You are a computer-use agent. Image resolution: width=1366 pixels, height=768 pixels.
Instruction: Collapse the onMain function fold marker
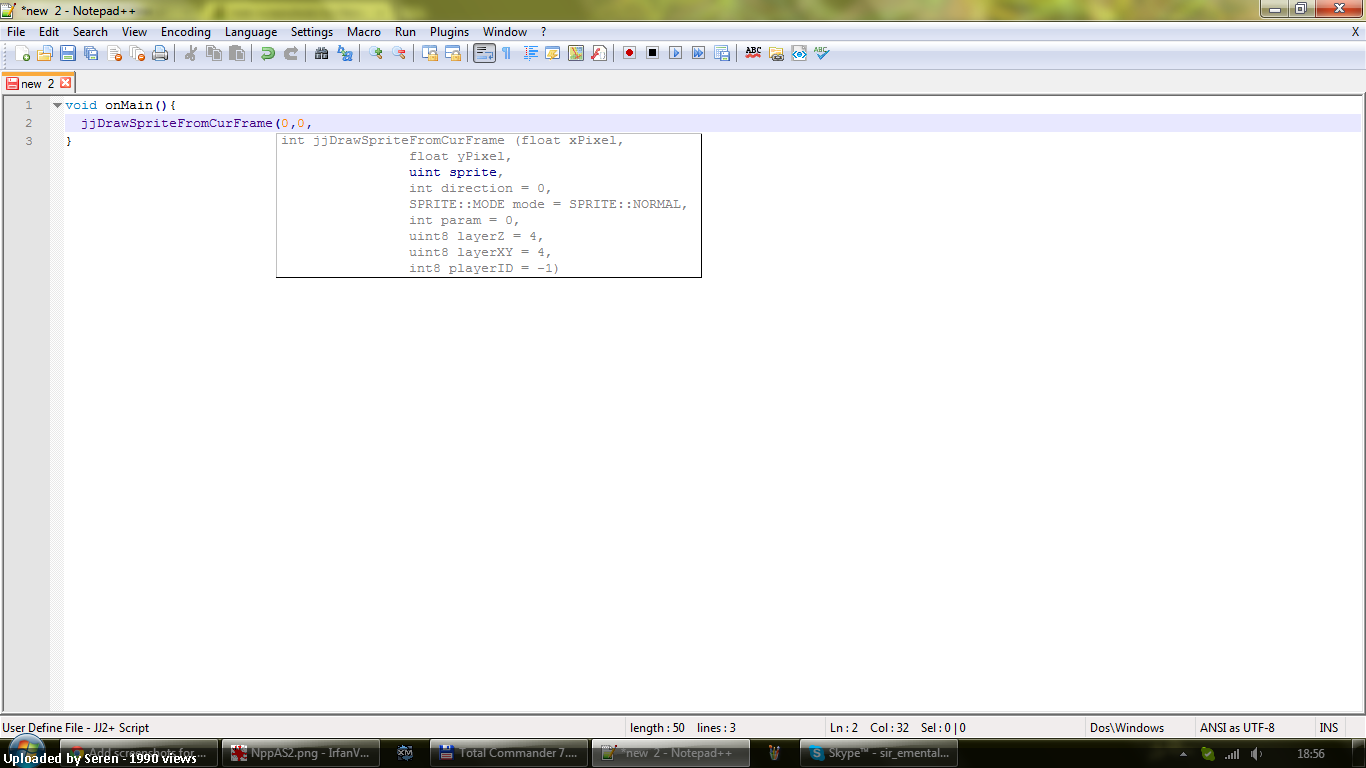(x=57, y=105)
